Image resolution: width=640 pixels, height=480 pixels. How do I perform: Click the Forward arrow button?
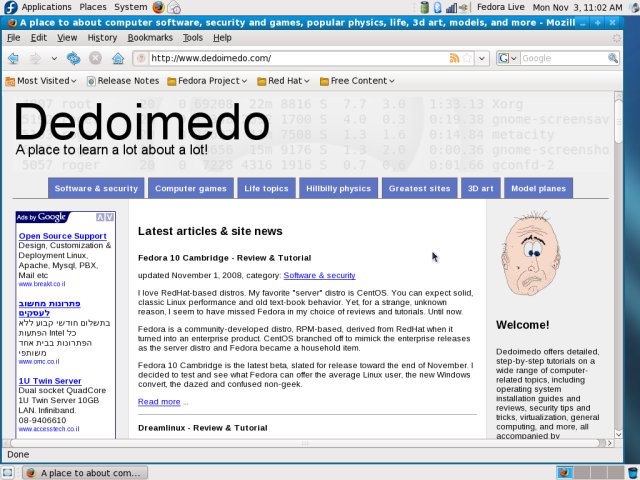[36, 58]
